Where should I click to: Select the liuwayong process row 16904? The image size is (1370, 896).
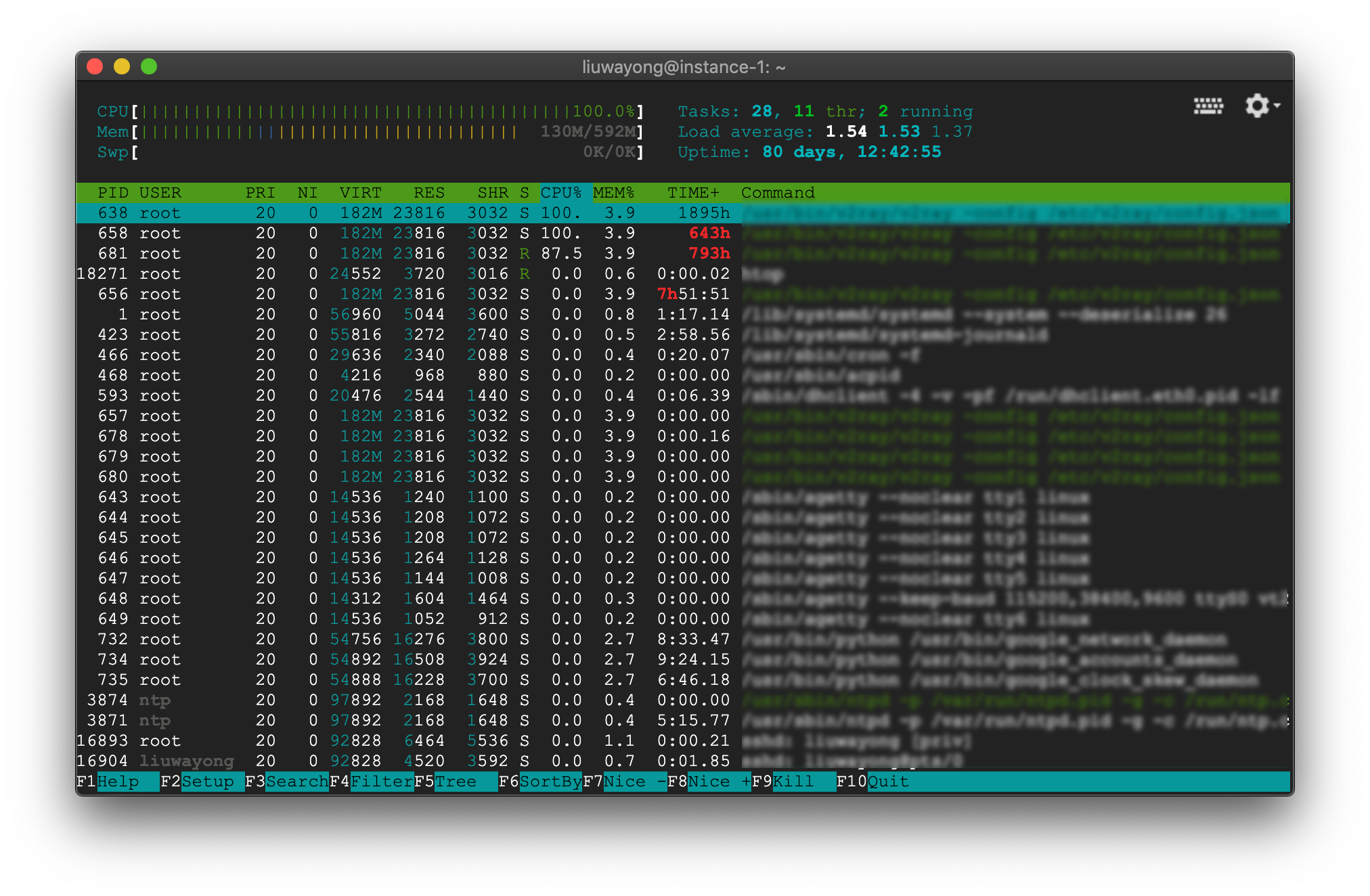point(683,761)
